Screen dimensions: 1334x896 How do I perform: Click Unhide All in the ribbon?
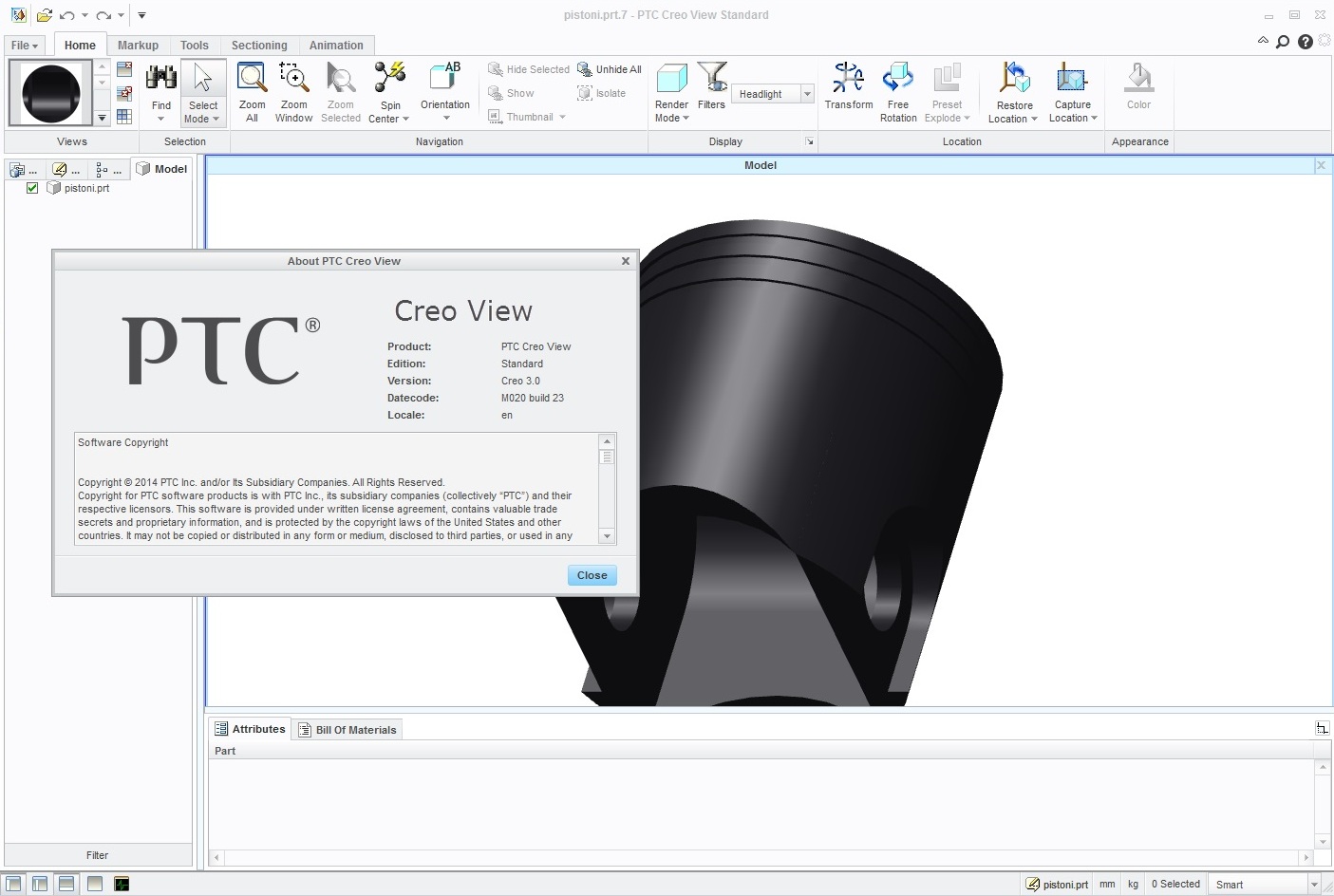point(610,69)
